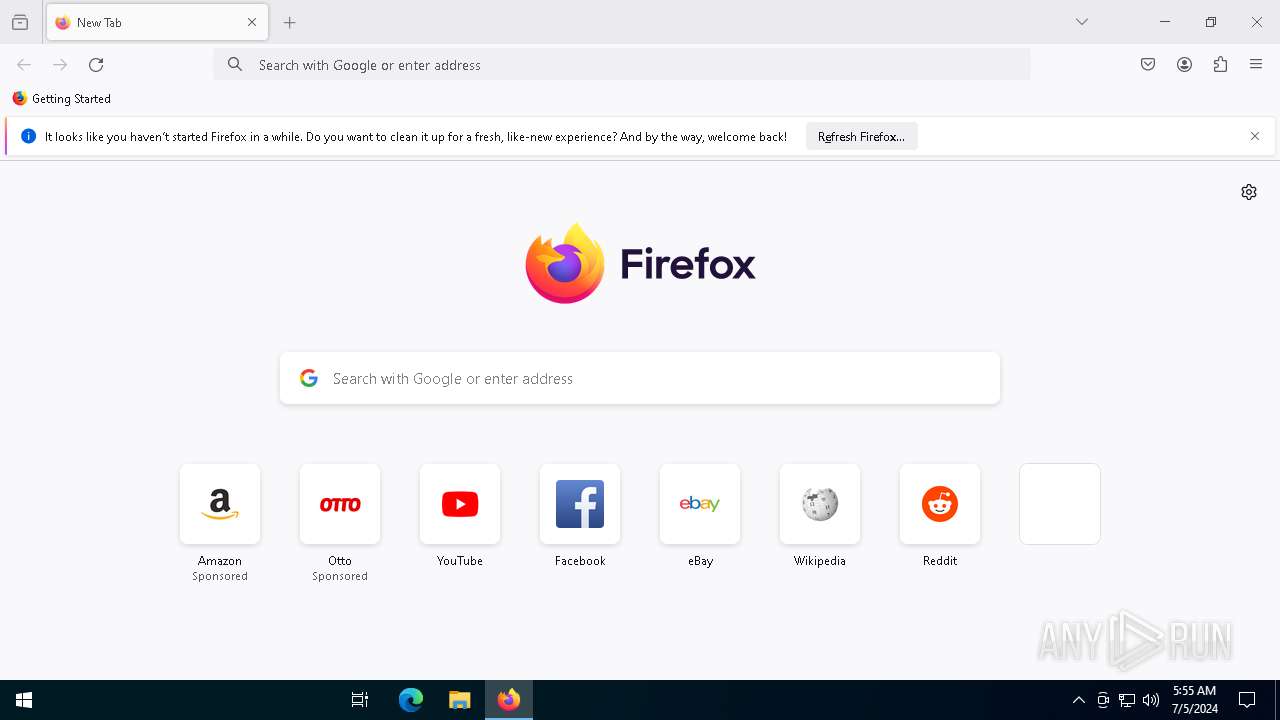This screenshot has height=720, width=1280.
Task: Click the Firefox taskbar icon
Action: [x=509, y=700]
